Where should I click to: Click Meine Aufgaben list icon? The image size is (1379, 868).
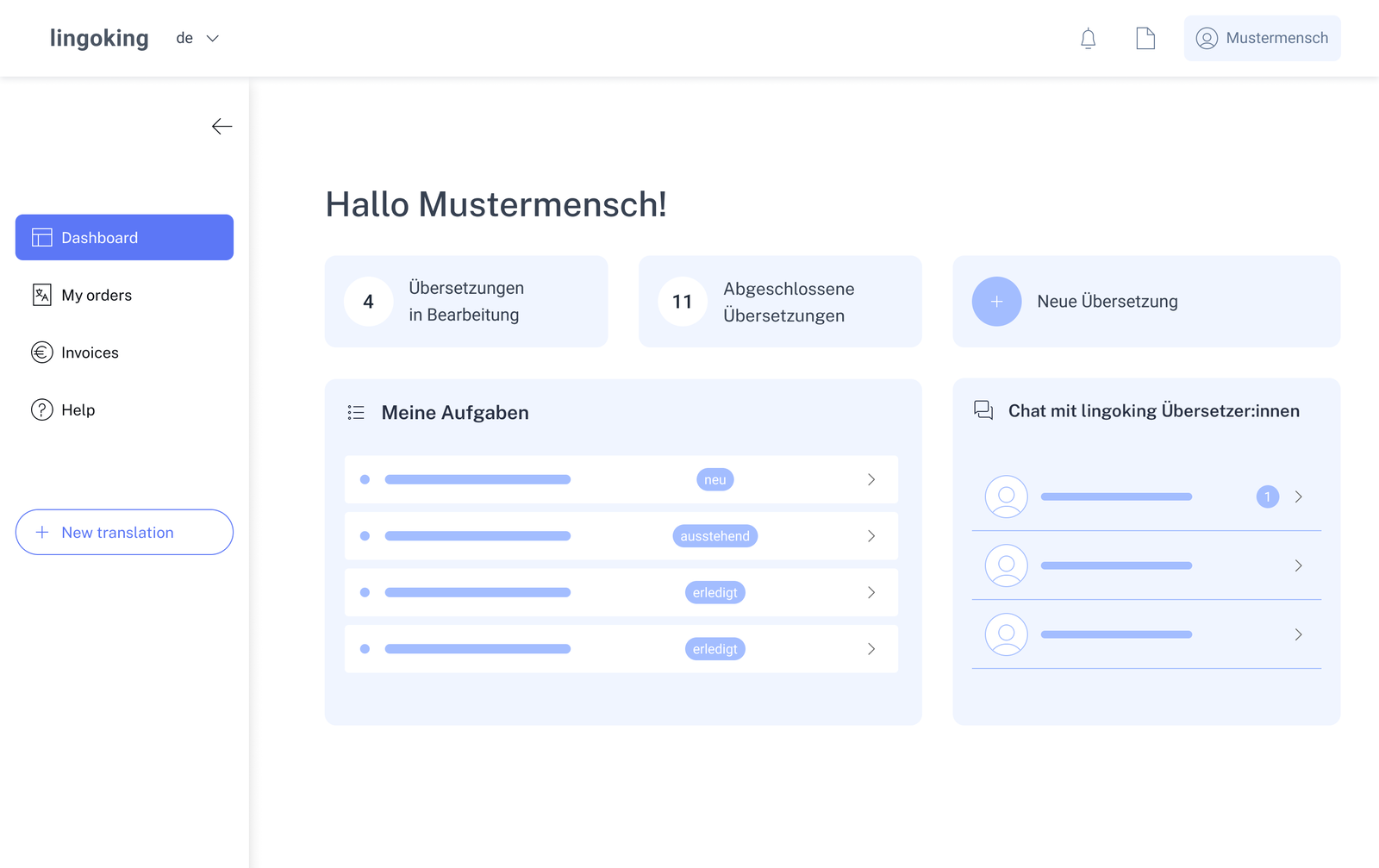tap(356, 413)
